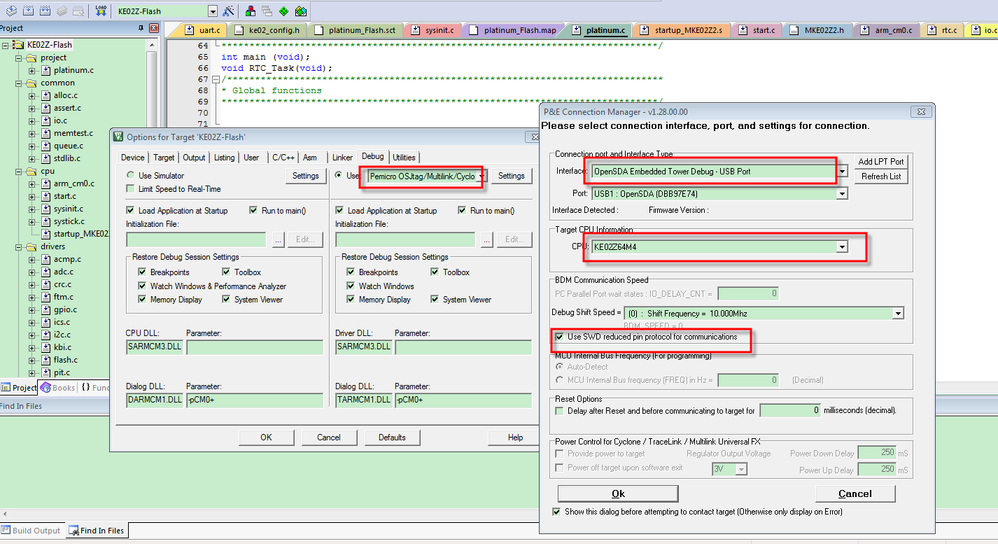Click Help in Options for Target dialog
The image size is (998, 544).
click(515, 437)
